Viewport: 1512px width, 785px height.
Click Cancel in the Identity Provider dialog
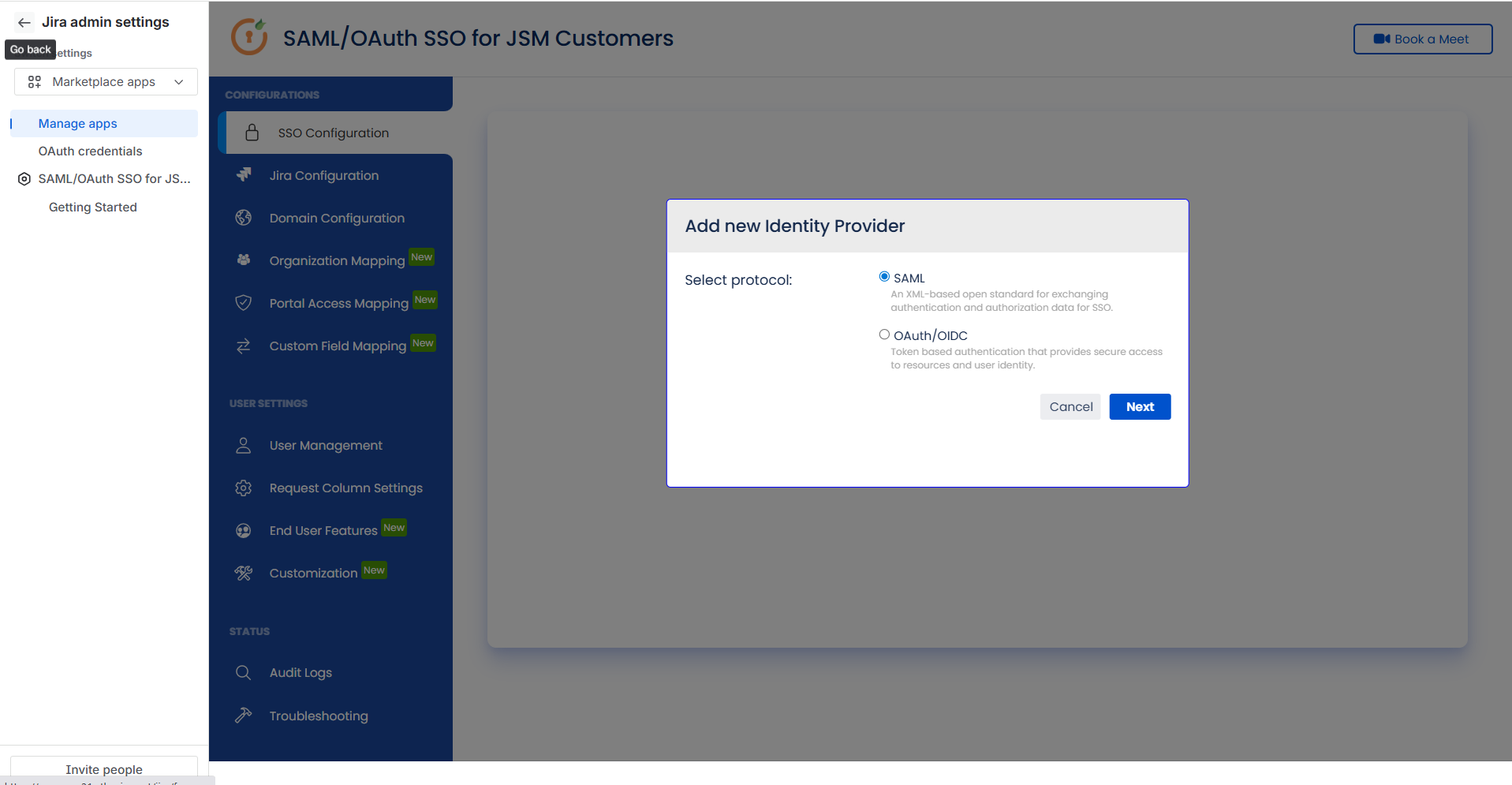(1070, 407)
